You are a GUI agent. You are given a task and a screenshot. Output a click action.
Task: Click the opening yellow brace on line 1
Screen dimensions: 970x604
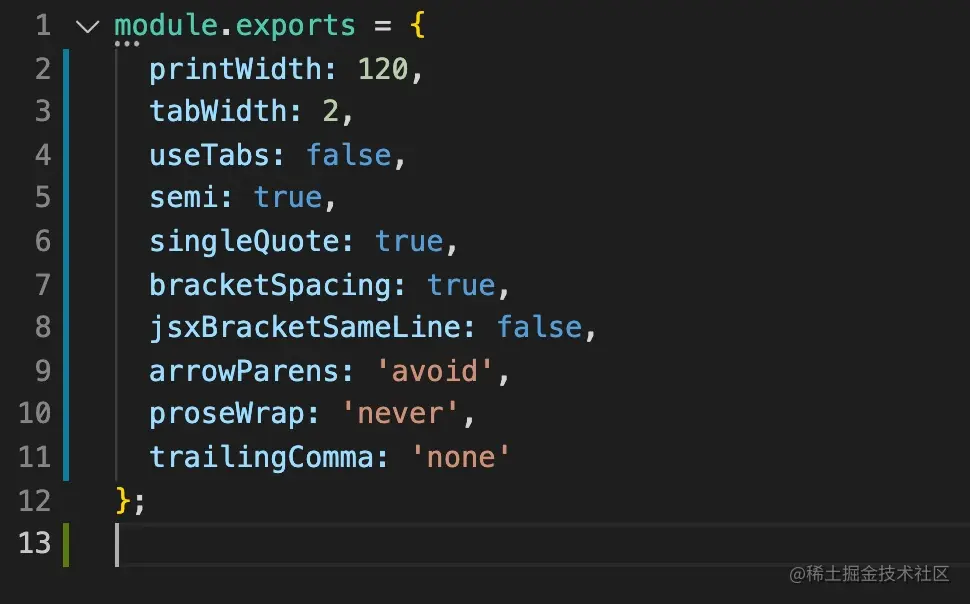tap(418, 26)
